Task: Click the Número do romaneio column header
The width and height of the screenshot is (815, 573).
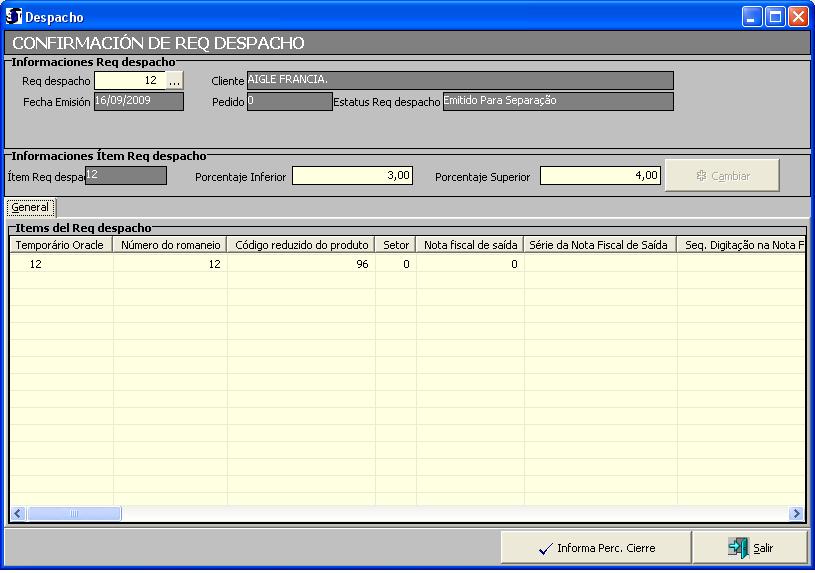Action: [170, 244]
